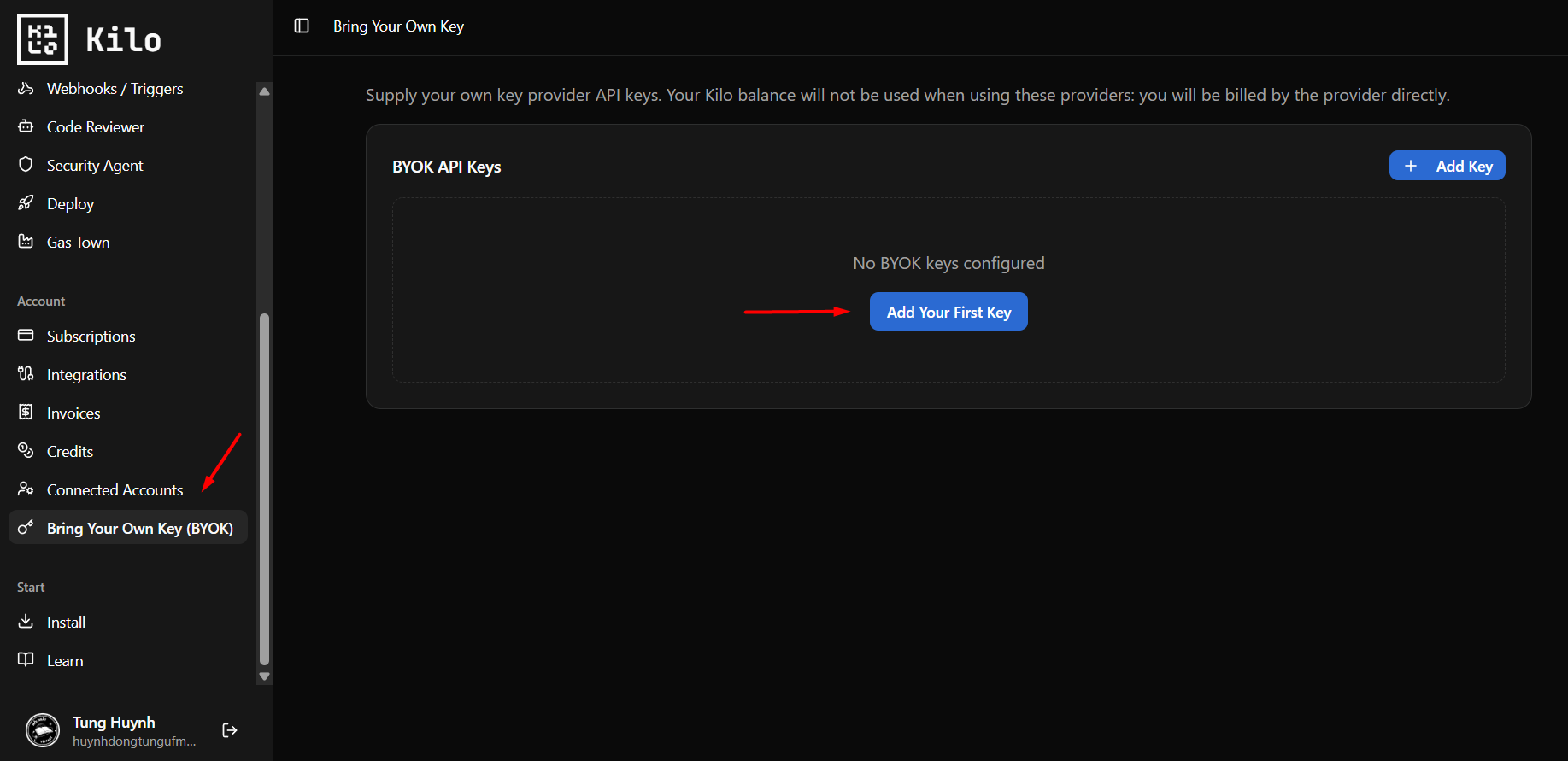Click the Integrations icon

26,374
